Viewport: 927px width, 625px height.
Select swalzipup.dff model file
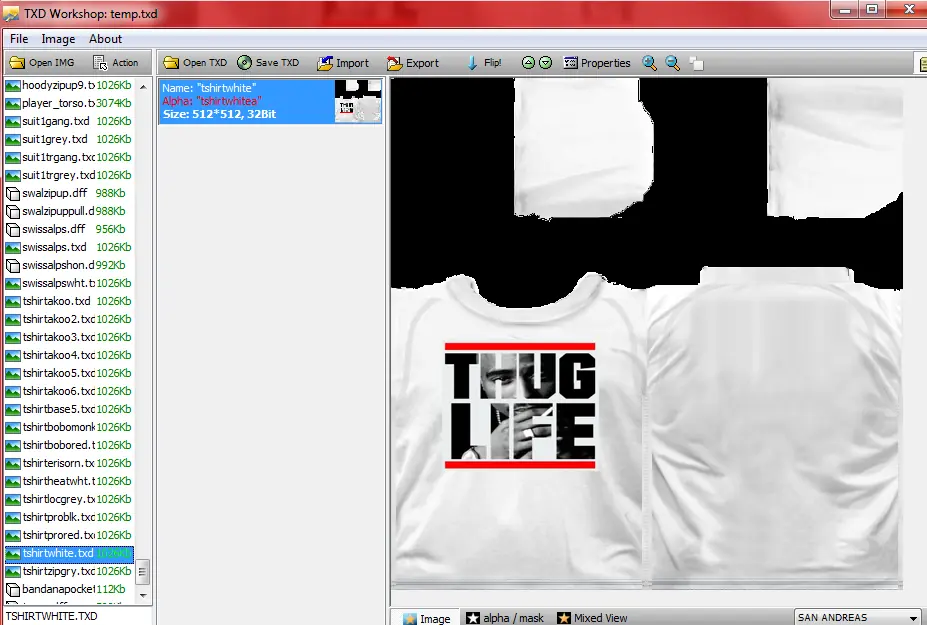click(x=69, y=193)
